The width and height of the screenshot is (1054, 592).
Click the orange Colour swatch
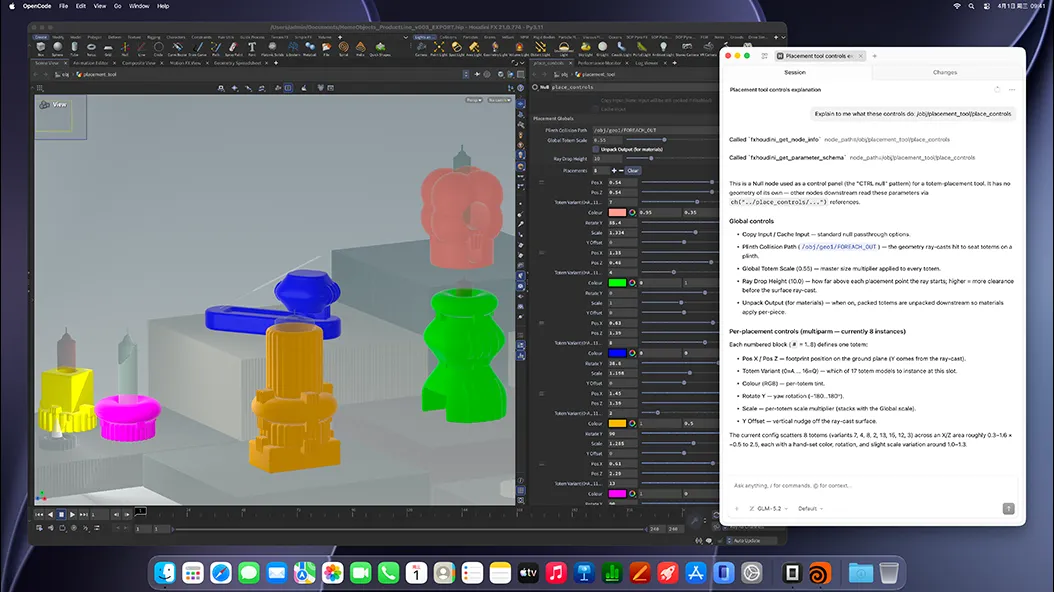617,423
